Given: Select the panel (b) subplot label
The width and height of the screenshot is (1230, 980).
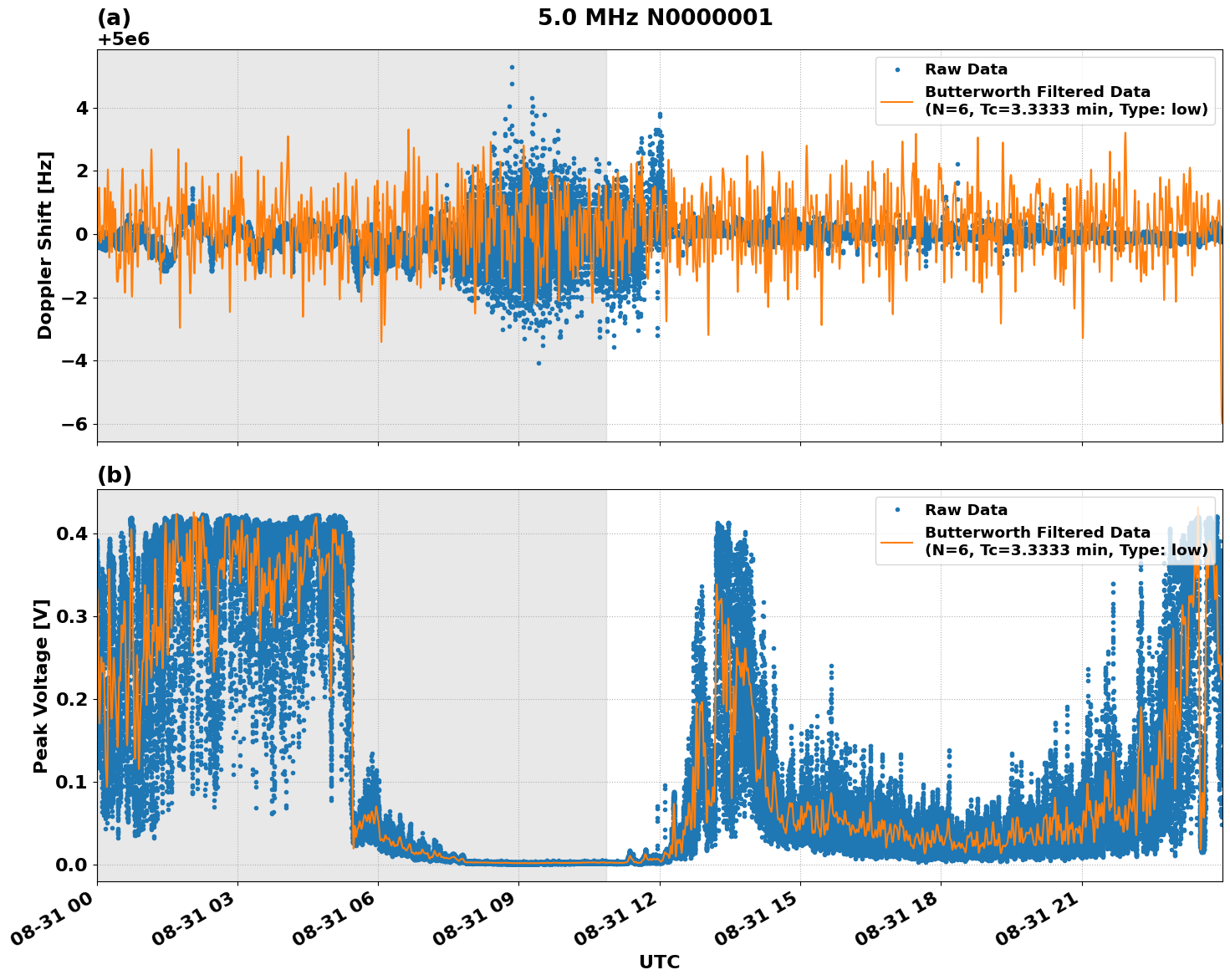Looking at the screenshot, I should point(115,475).
